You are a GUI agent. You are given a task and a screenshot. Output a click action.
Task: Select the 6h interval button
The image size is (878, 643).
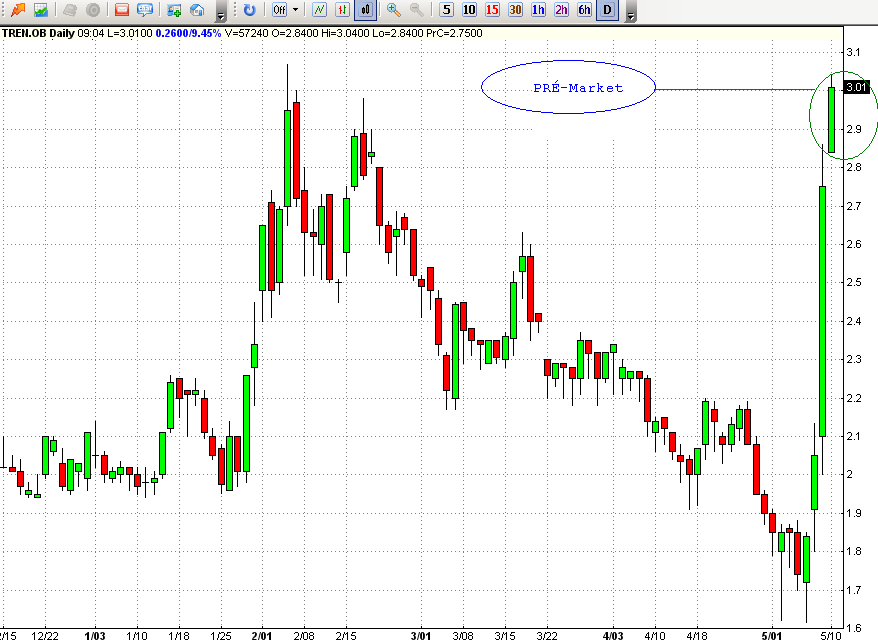584,10
